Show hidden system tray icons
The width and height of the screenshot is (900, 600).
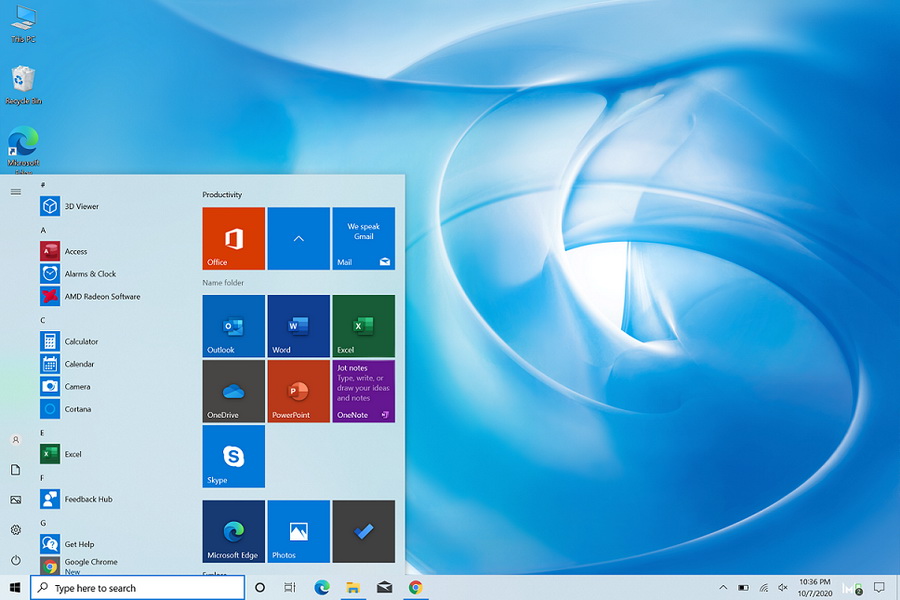pyautogui.click(x=723, y=588)
